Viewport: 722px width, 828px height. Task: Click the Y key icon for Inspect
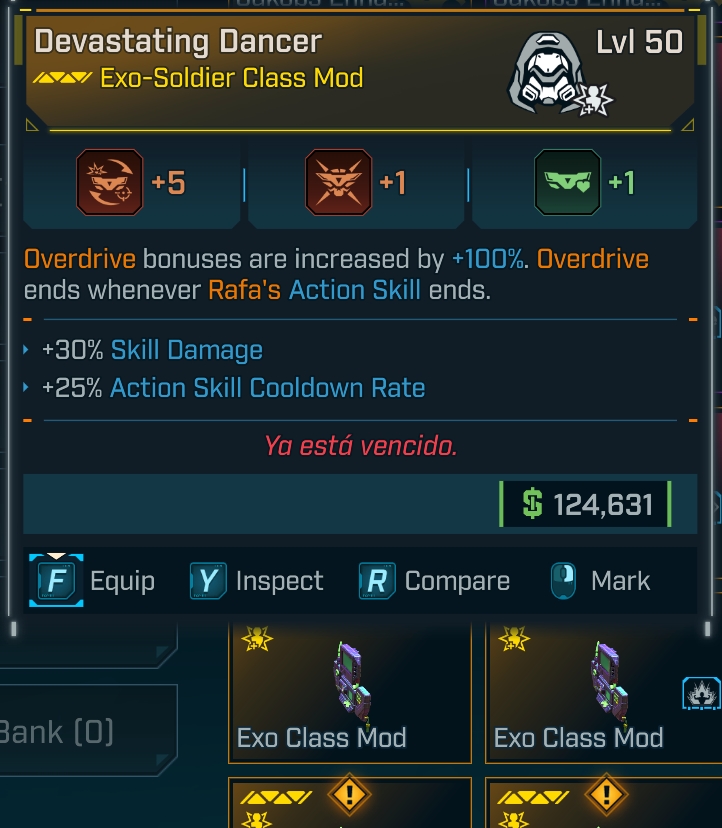point(208,581)
